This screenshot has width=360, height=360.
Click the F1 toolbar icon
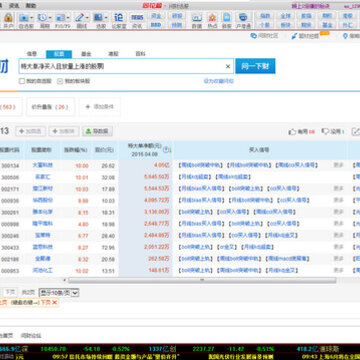197,18
